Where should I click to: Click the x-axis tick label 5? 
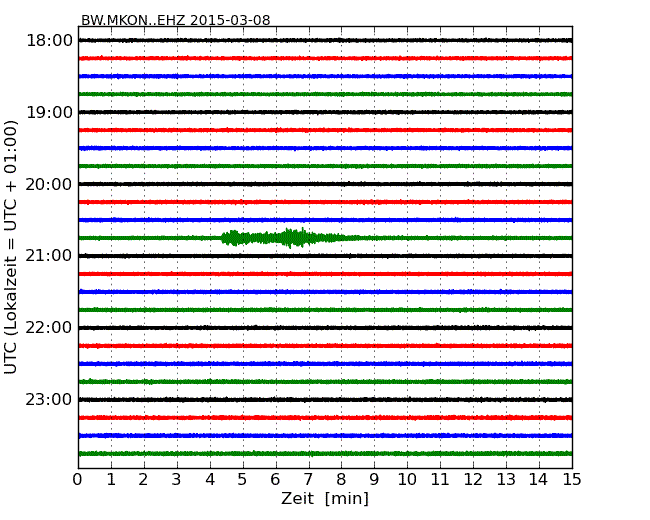tap(242, 480)
